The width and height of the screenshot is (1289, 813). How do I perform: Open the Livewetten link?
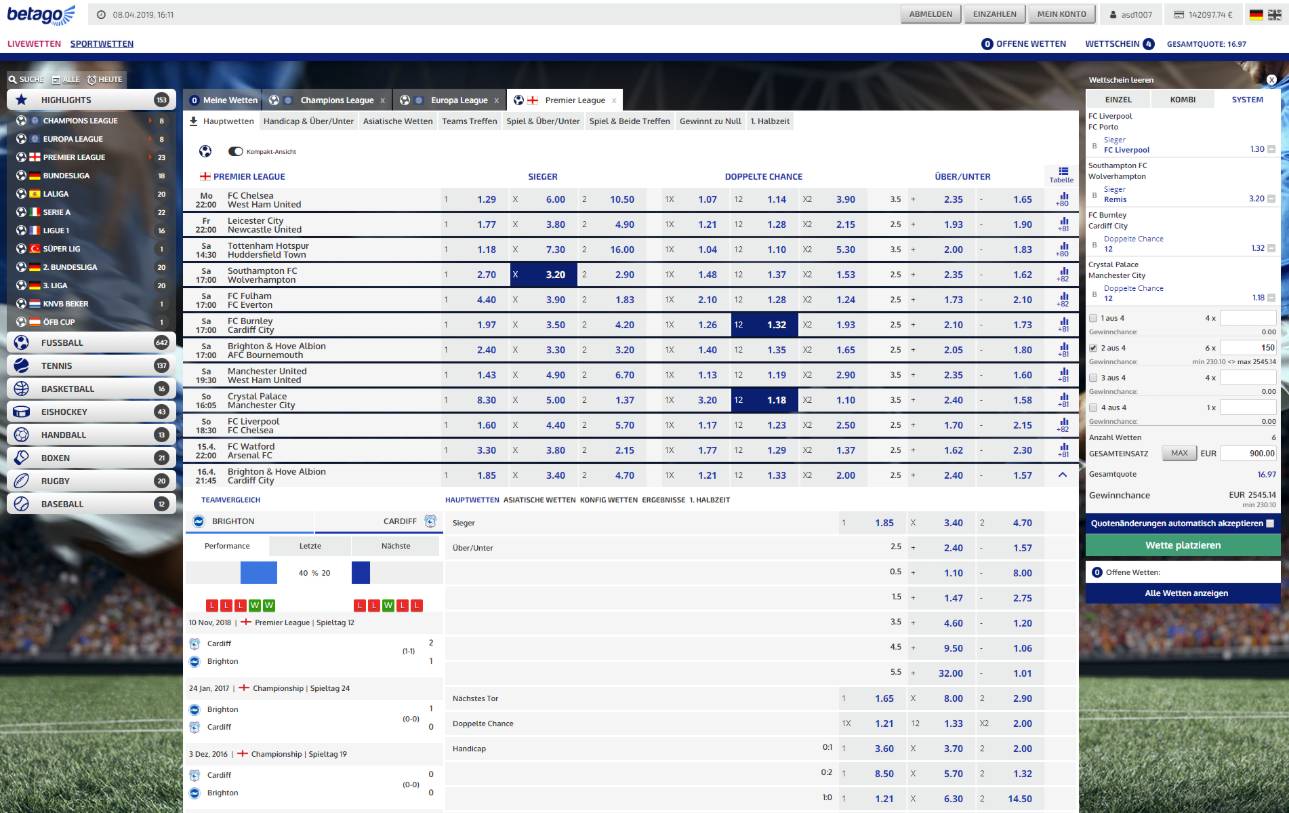click(x=34, y=44)
